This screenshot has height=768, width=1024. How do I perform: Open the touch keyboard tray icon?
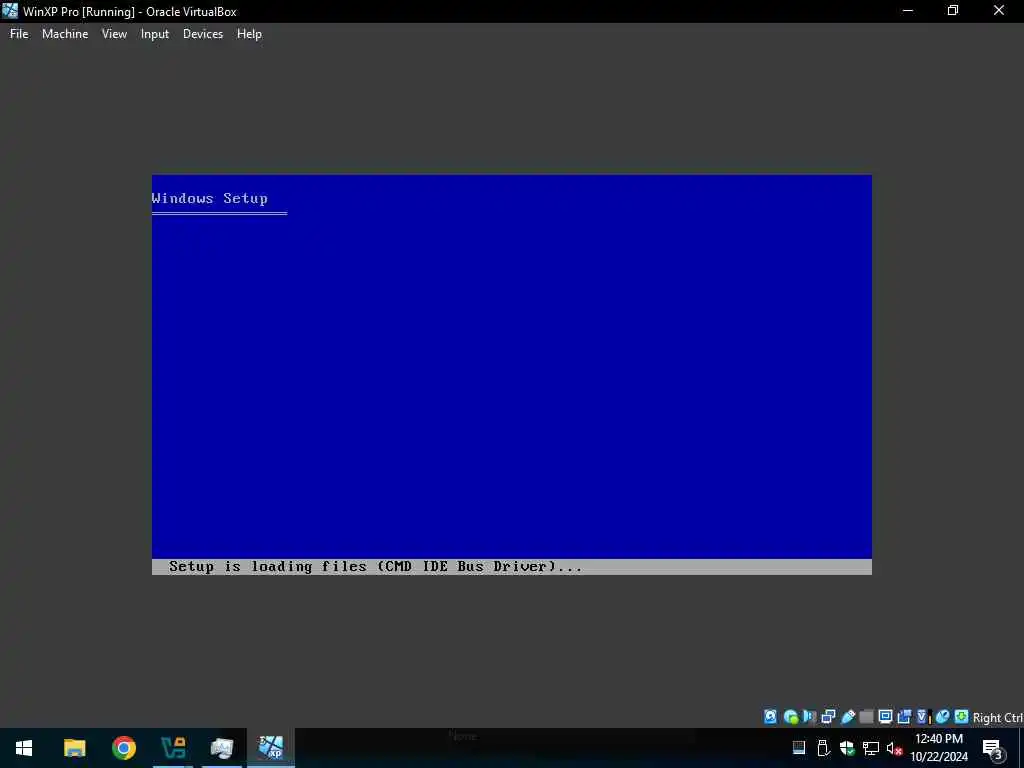[x=799, y=748]
